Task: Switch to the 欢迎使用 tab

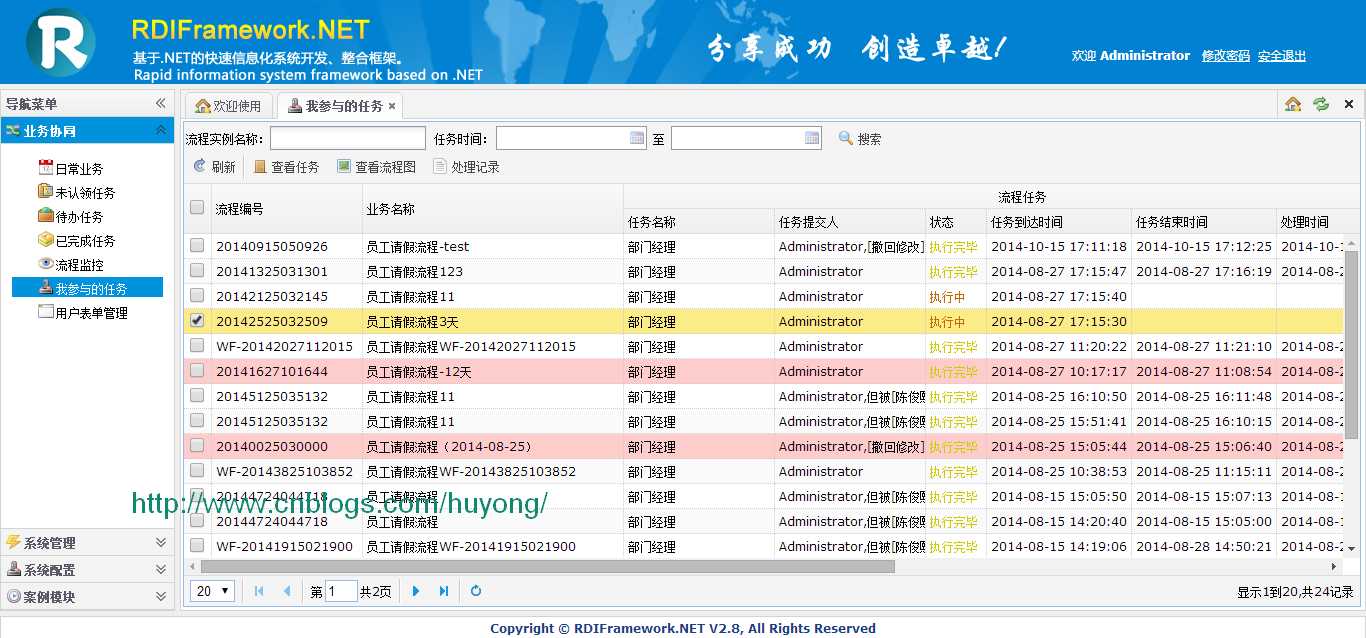Action: (229, 105)
